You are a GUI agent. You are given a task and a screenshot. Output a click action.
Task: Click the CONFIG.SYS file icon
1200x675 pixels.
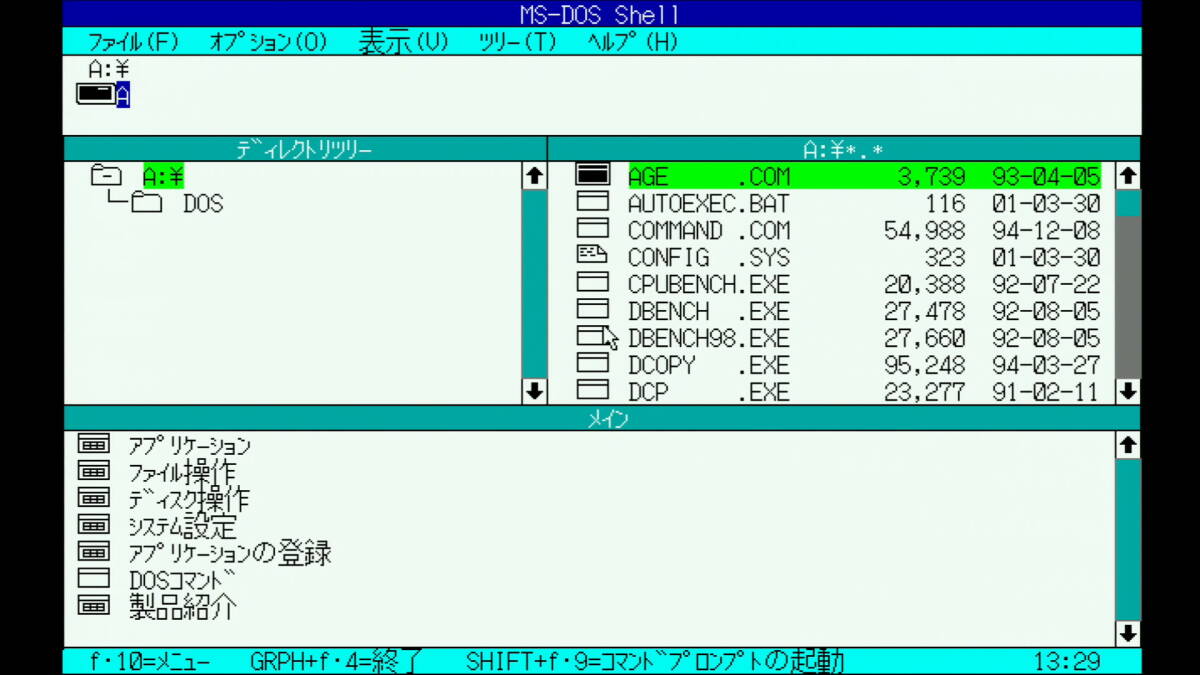pos(593,256)
